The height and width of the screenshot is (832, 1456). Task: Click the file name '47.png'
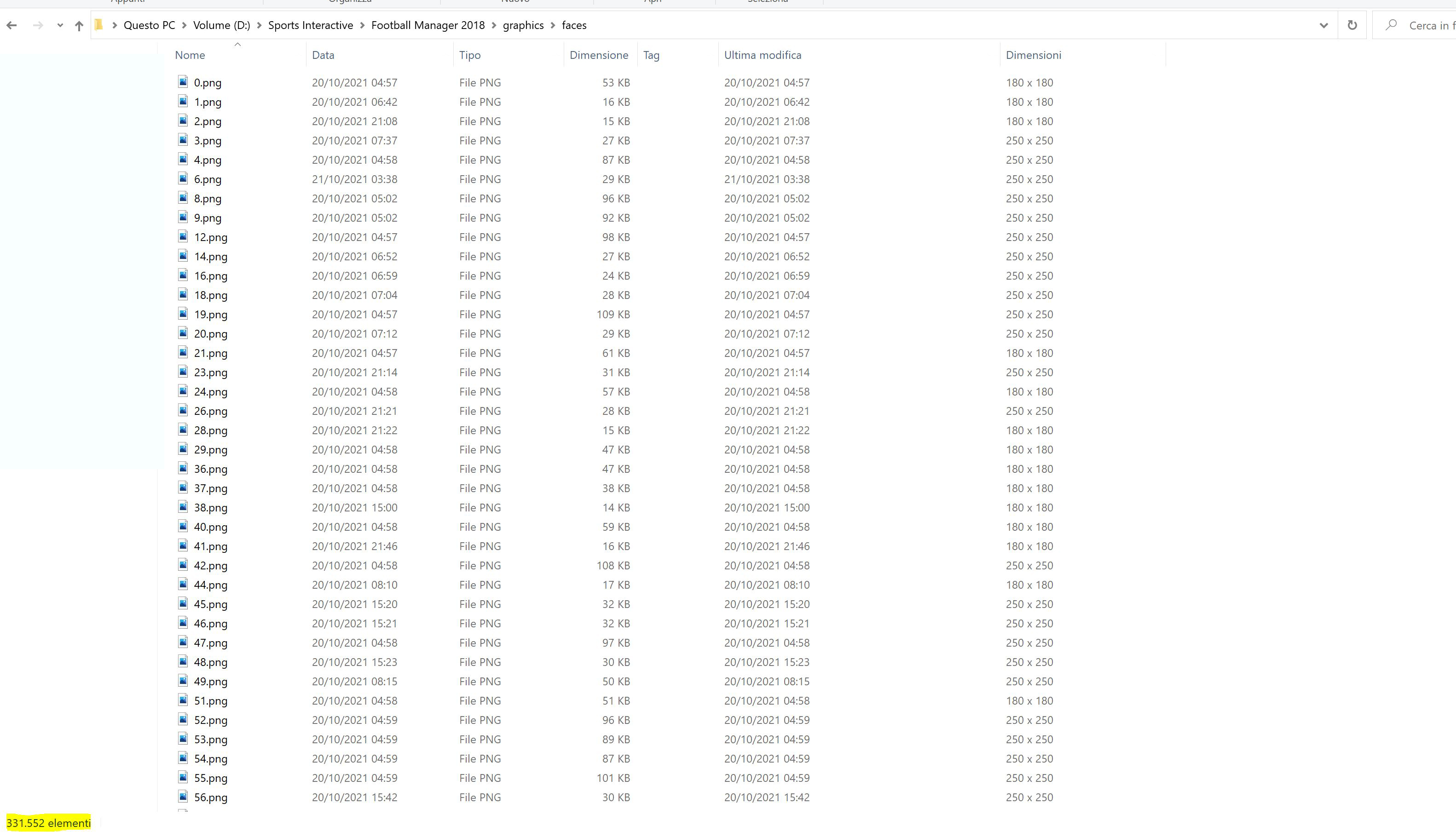click(x=210, y=643)
